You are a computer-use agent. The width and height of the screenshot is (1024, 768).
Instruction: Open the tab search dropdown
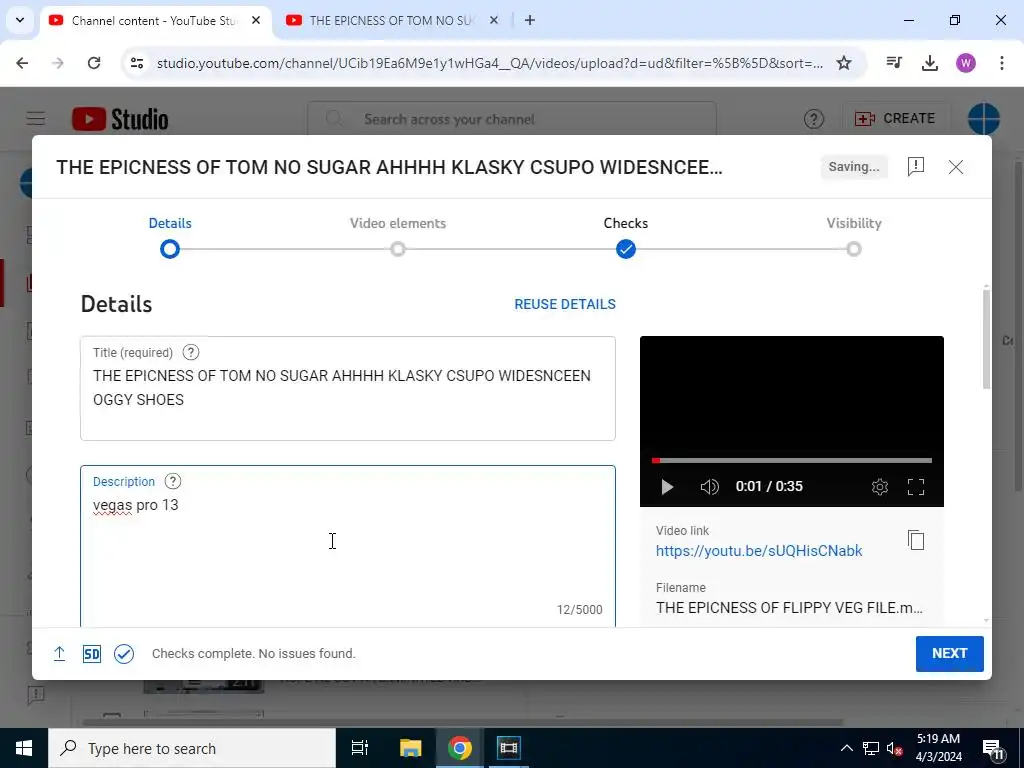(x=20, y=20)
